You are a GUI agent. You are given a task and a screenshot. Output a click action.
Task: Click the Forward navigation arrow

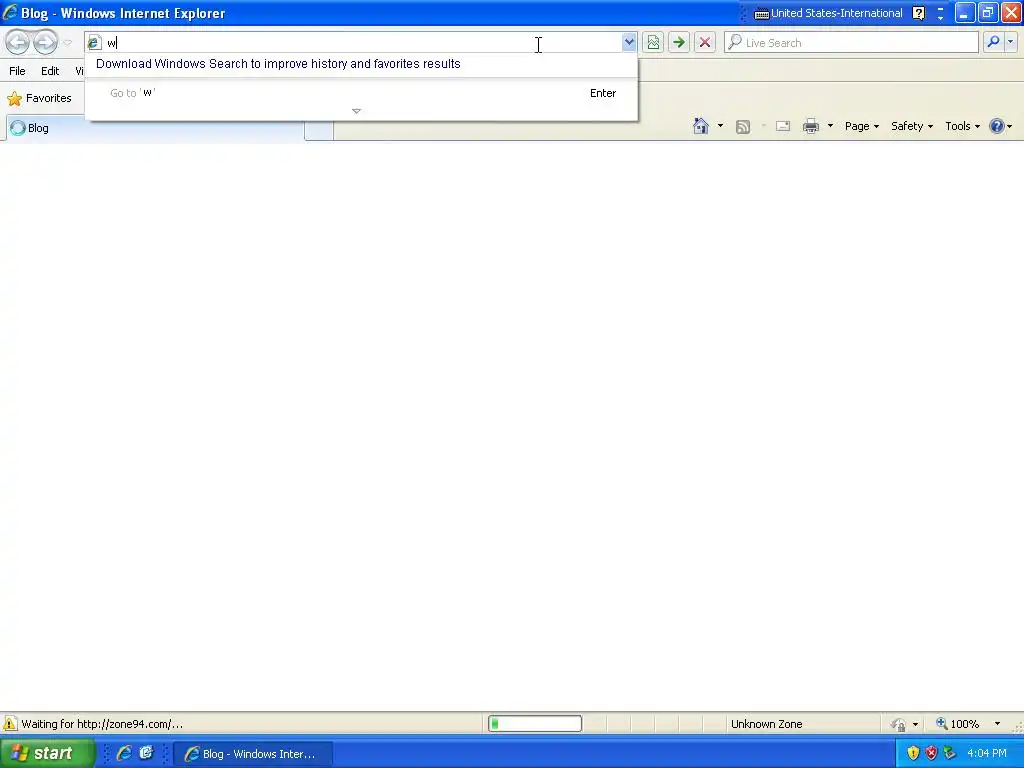(x=45, y=42)
